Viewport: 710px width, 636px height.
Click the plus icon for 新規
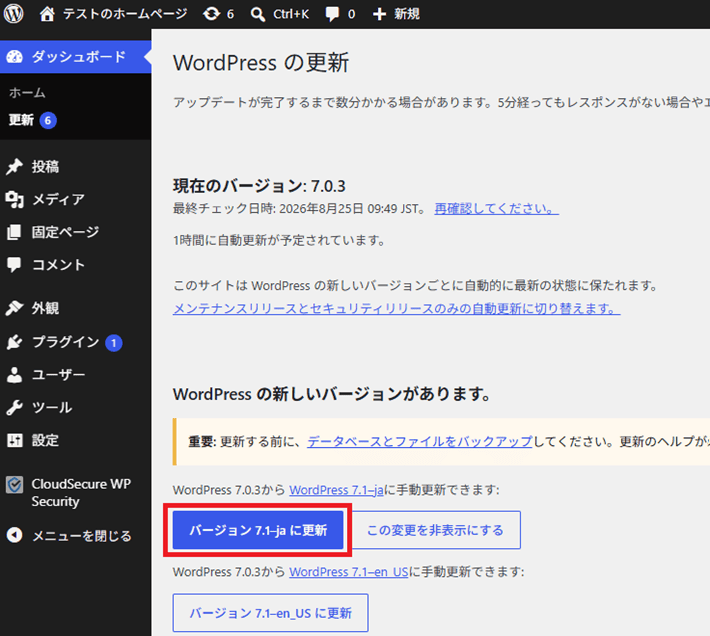[x=379, y=14]
